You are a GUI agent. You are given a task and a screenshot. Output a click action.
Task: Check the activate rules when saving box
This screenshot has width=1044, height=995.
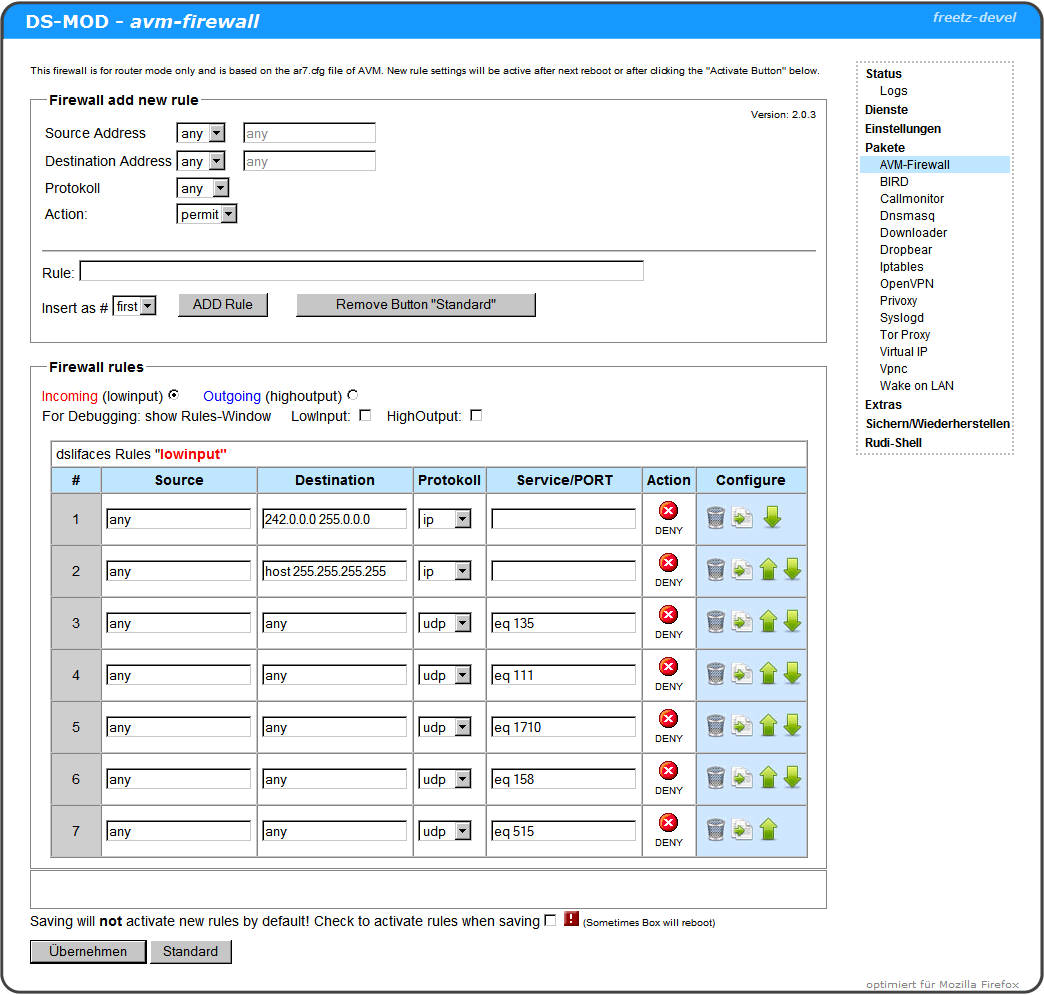tap(550, 920)
